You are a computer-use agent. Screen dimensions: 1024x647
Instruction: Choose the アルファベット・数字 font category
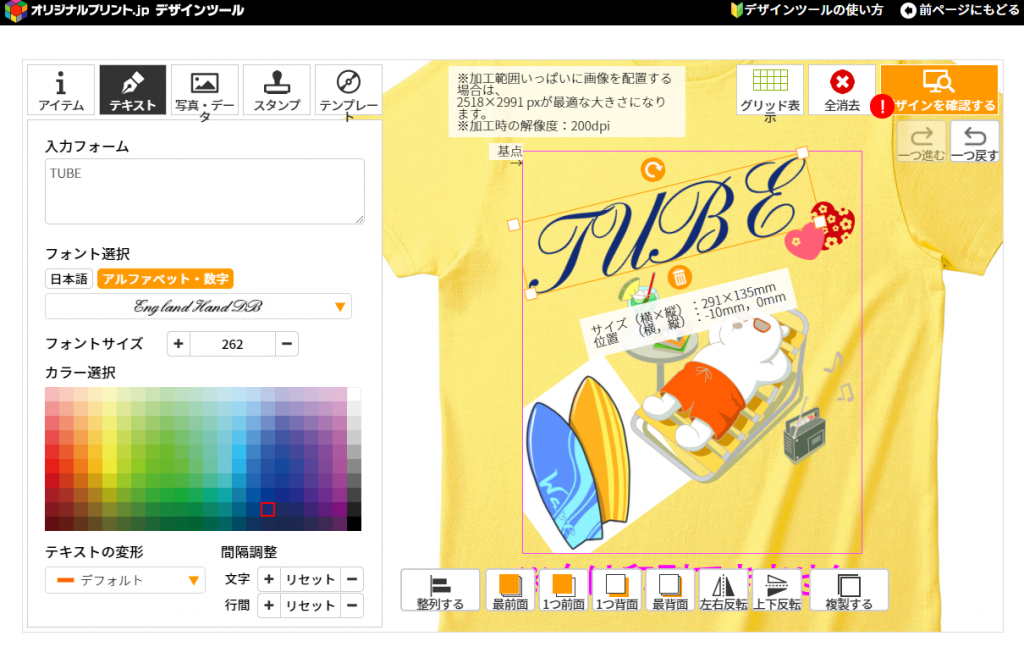[165, 279]
